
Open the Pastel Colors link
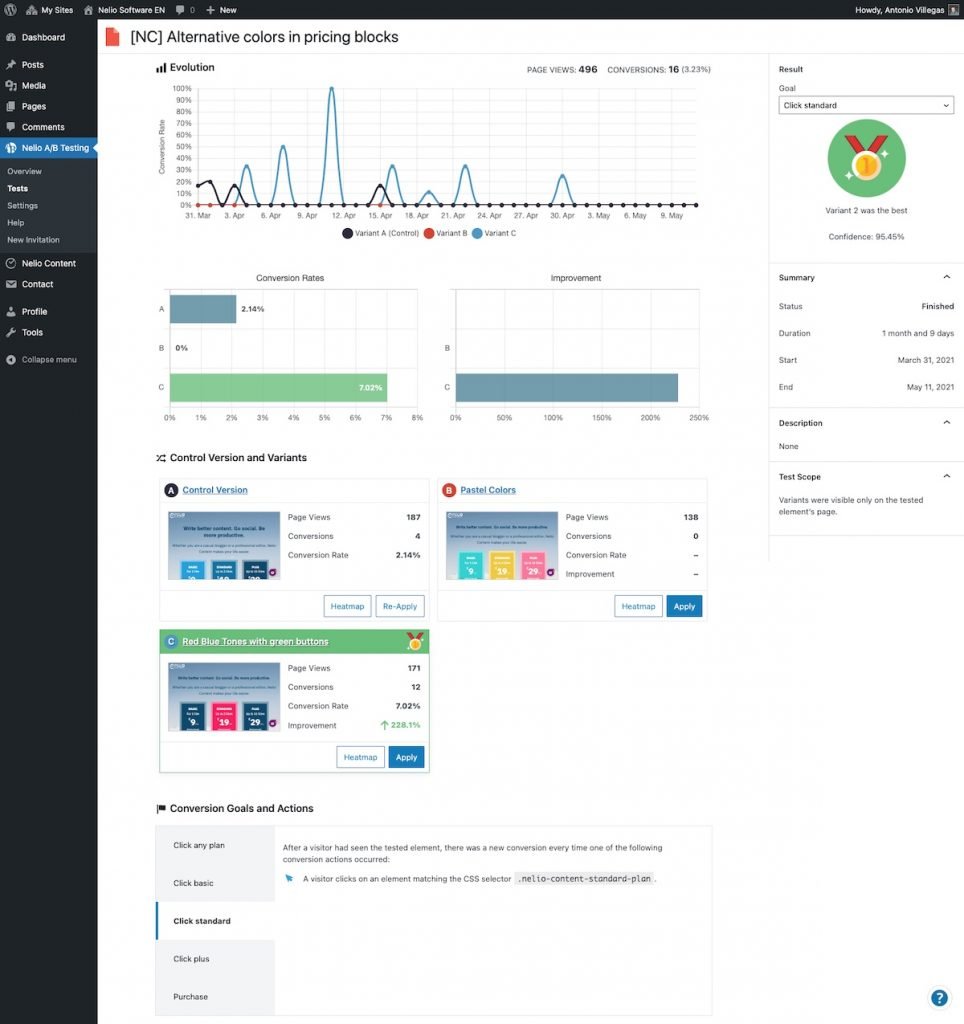[488, 490]
